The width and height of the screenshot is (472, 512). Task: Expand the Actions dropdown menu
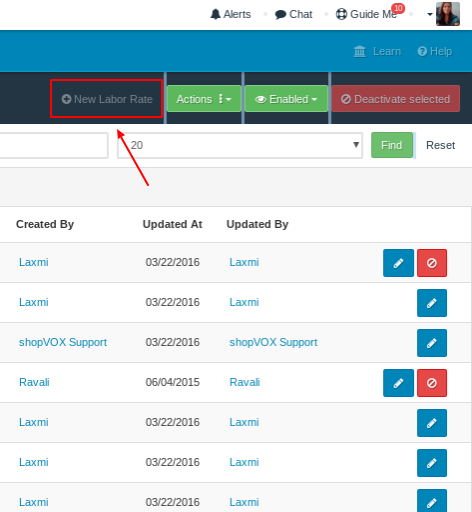coord(204,99)
